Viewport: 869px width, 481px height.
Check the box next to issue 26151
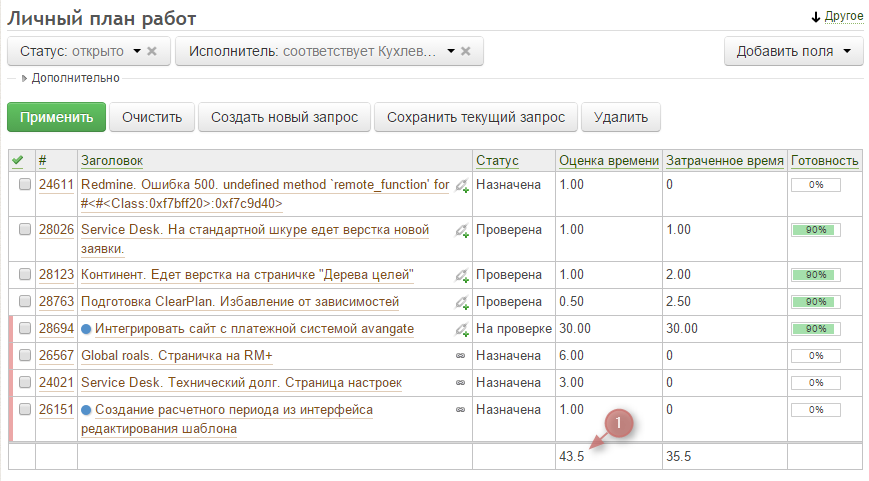point(24,410)
